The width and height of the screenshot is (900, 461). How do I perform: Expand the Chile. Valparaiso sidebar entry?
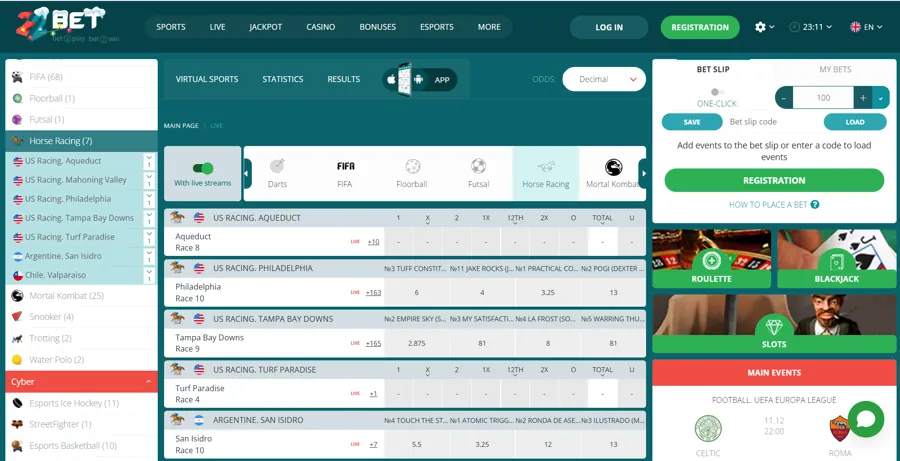pos(149,275)
